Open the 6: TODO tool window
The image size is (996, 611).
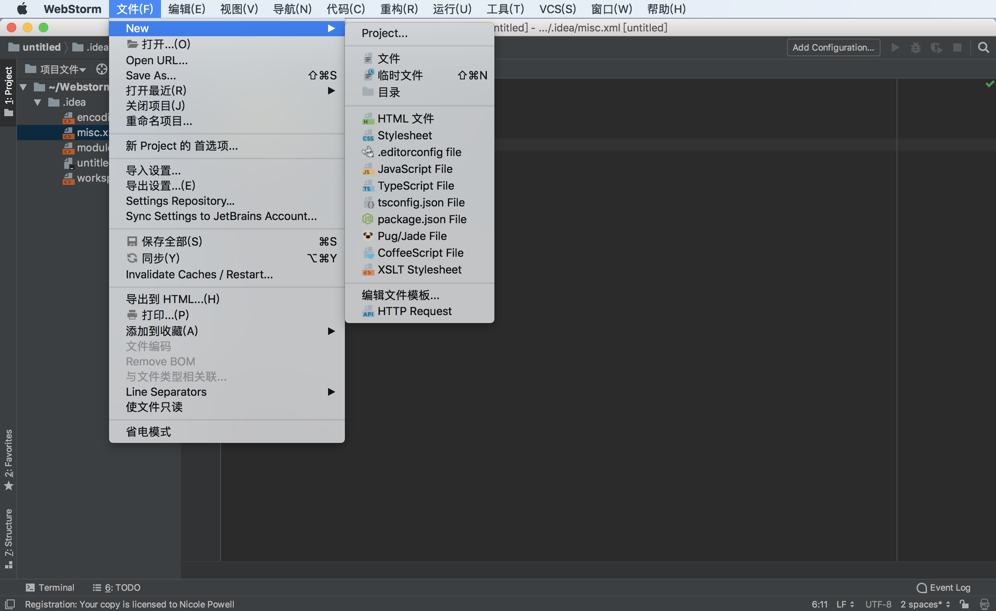(116, 588)
